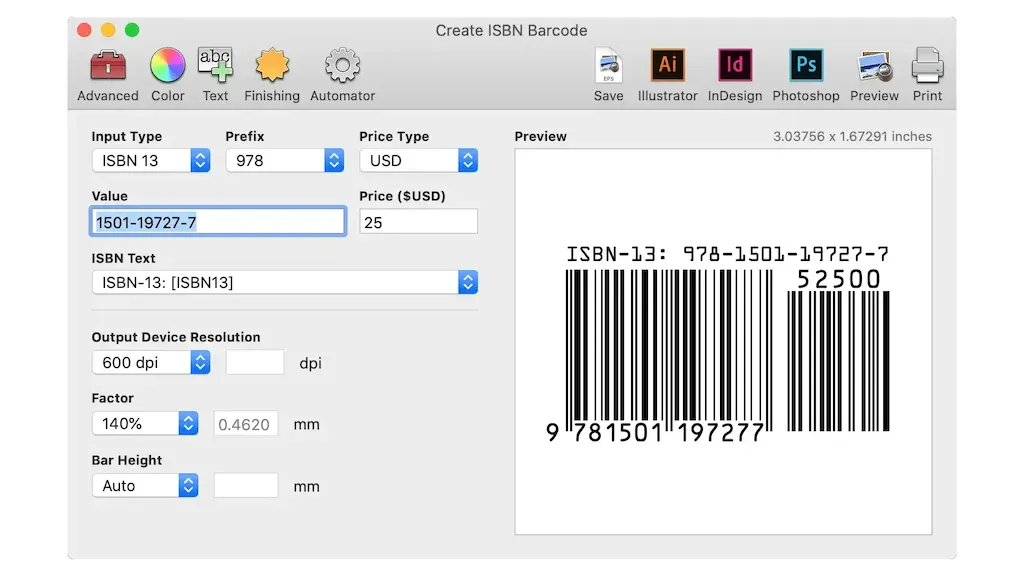Click the Value field with 1501-19727-7
This screenshot has width=1024, height=576.
(218, 221)
